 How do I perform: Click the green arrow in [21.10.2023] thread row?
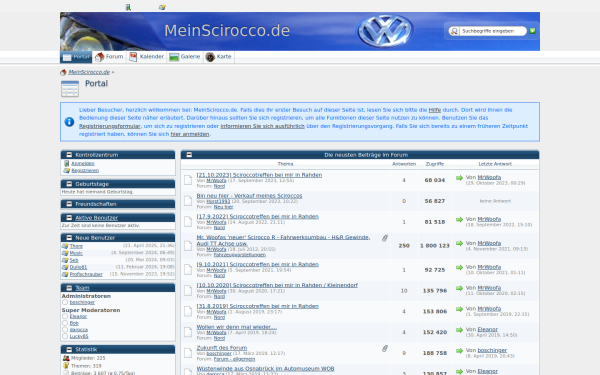460,178
